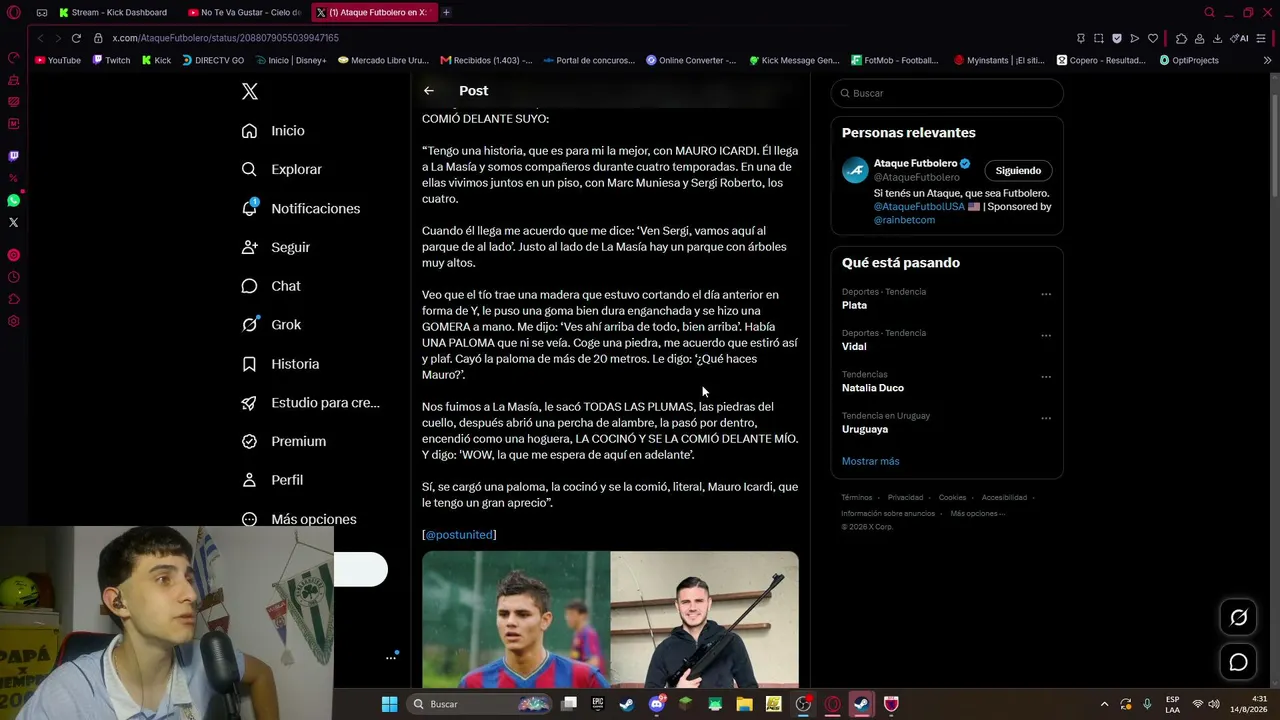Open Opera GX main menu logo
1280x720 pixels.
click(x=13, y=13)
